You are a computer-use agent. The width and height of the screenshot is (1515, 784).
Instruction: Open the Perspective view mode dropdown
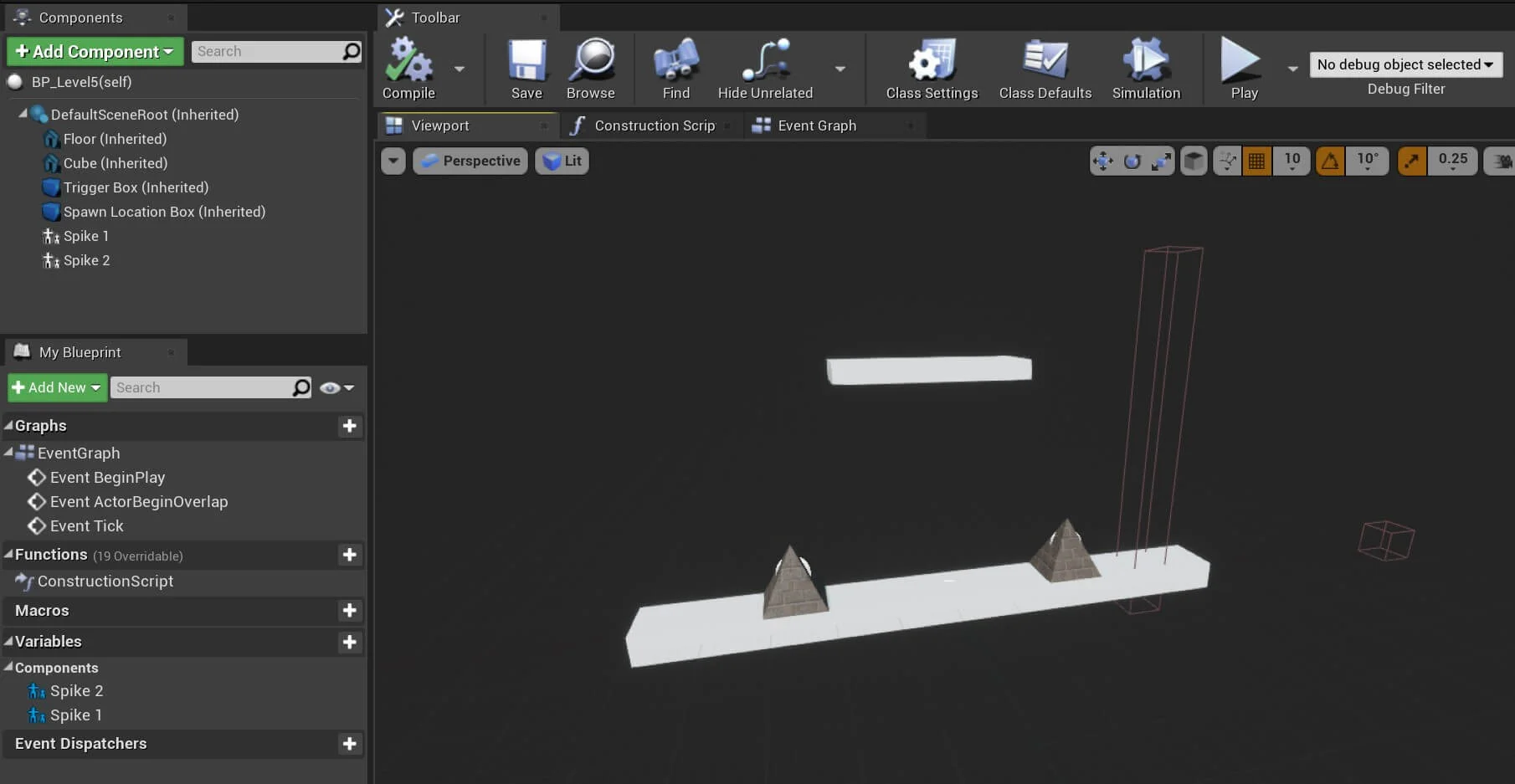click(x=470, y=161)
